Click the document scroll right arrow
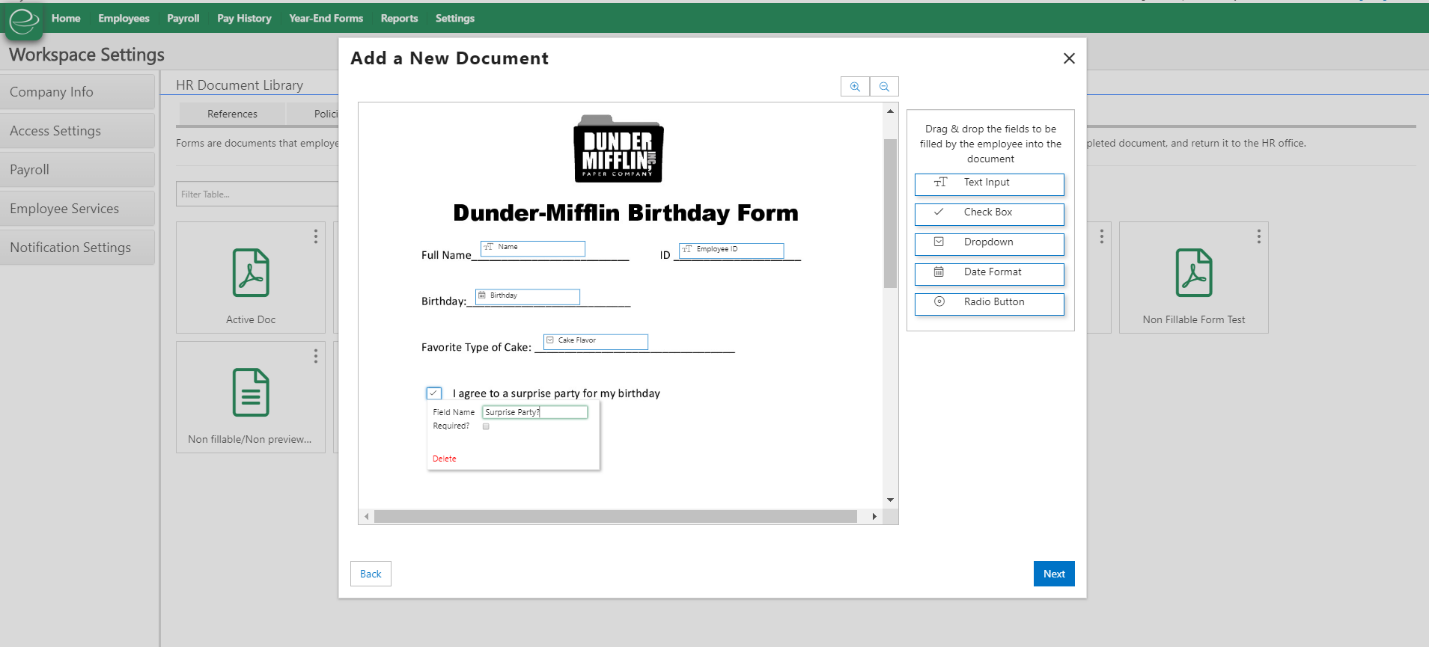This screenshot has height=647, width=1429. 875,517
